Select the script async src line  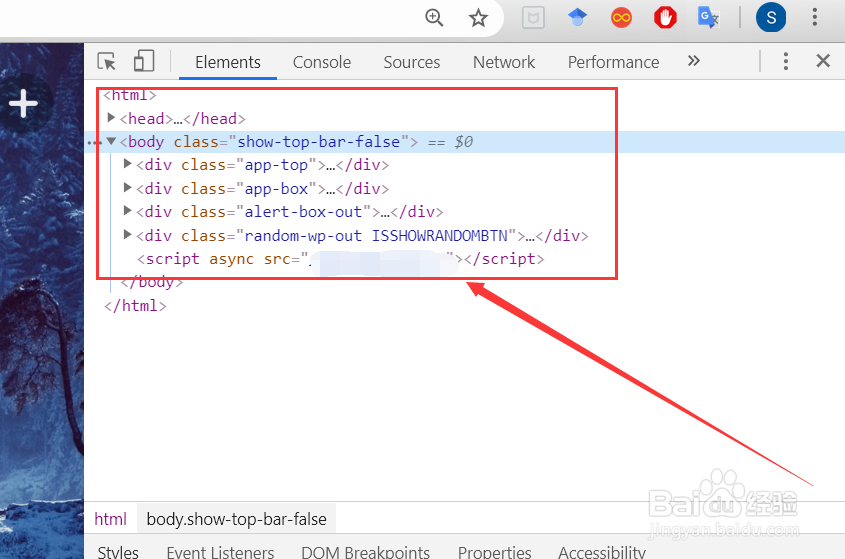coord(341,259)
